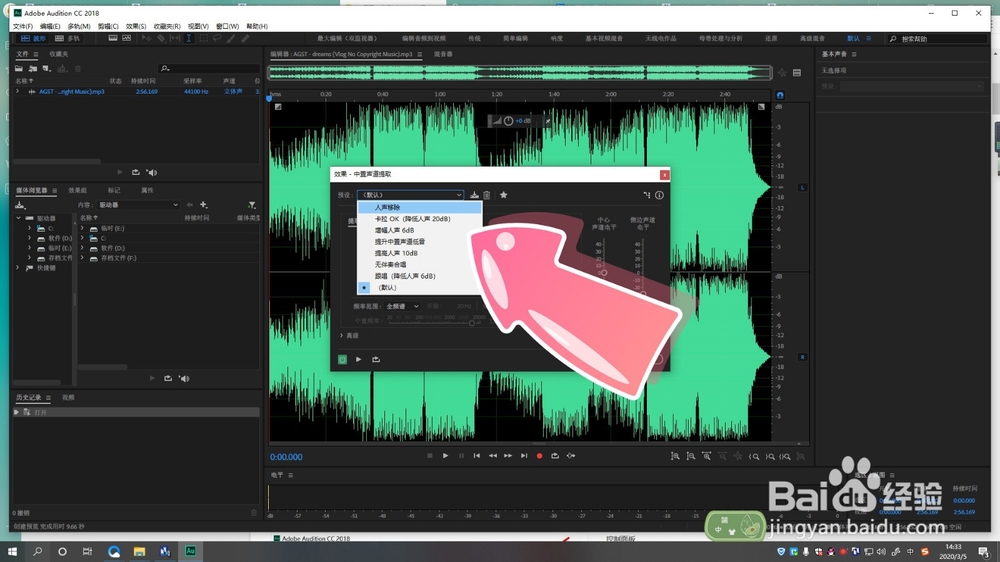This screenshot has width=1000, height=562.
Task: Switch to the 效果组 tab
Action: [x=78, y=190]
